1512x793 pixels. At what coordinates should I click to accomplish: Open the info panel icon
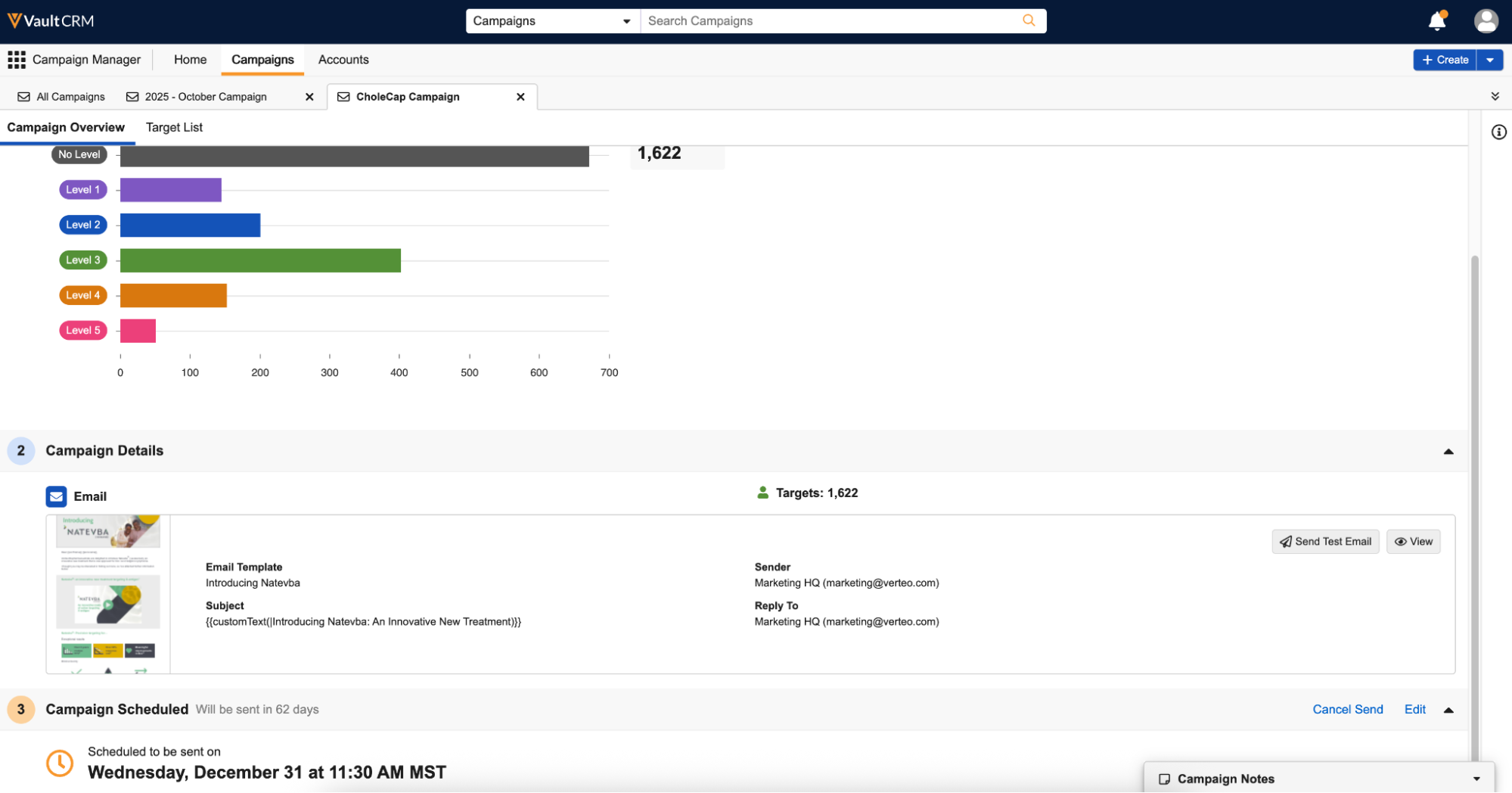click(1498, 132)
